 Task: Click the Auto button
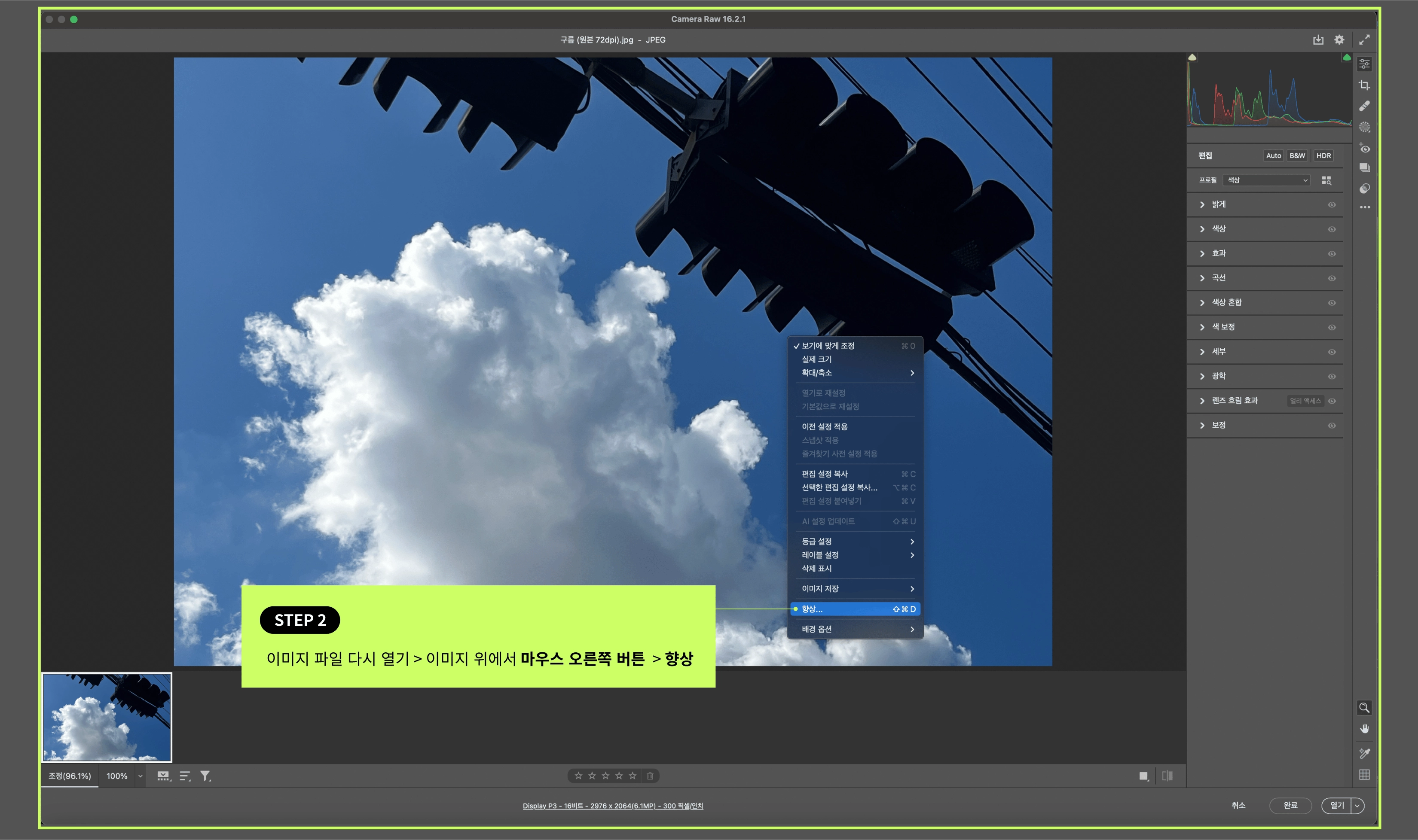pos(1273,155)
